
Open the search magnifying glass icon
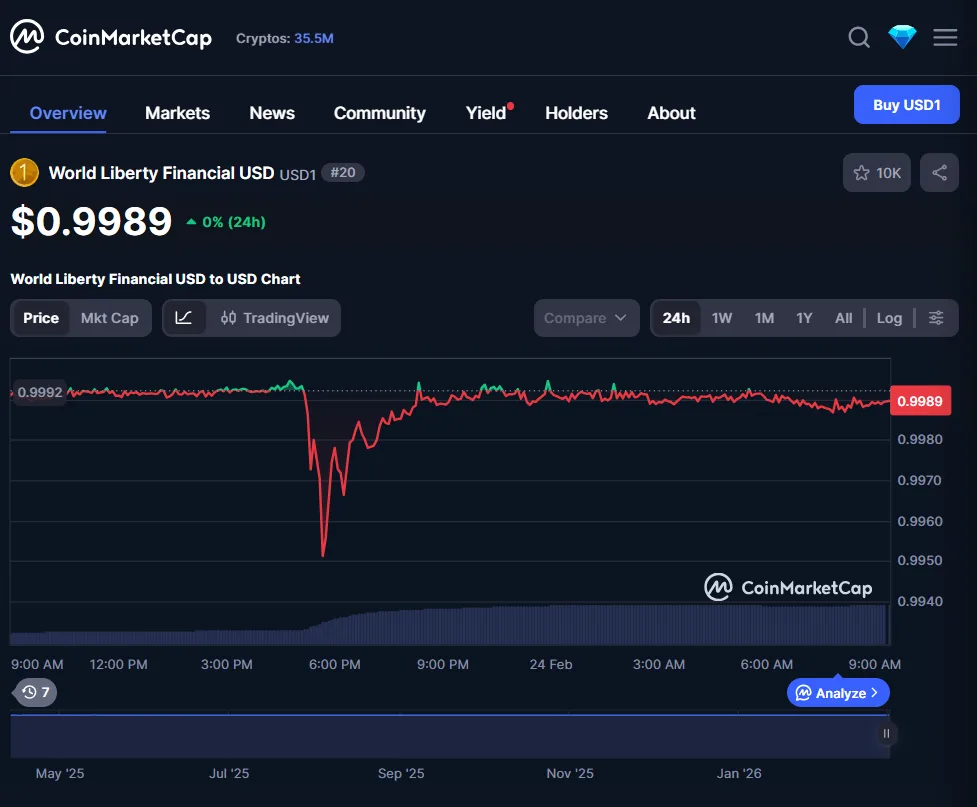[x=858, y=37]
